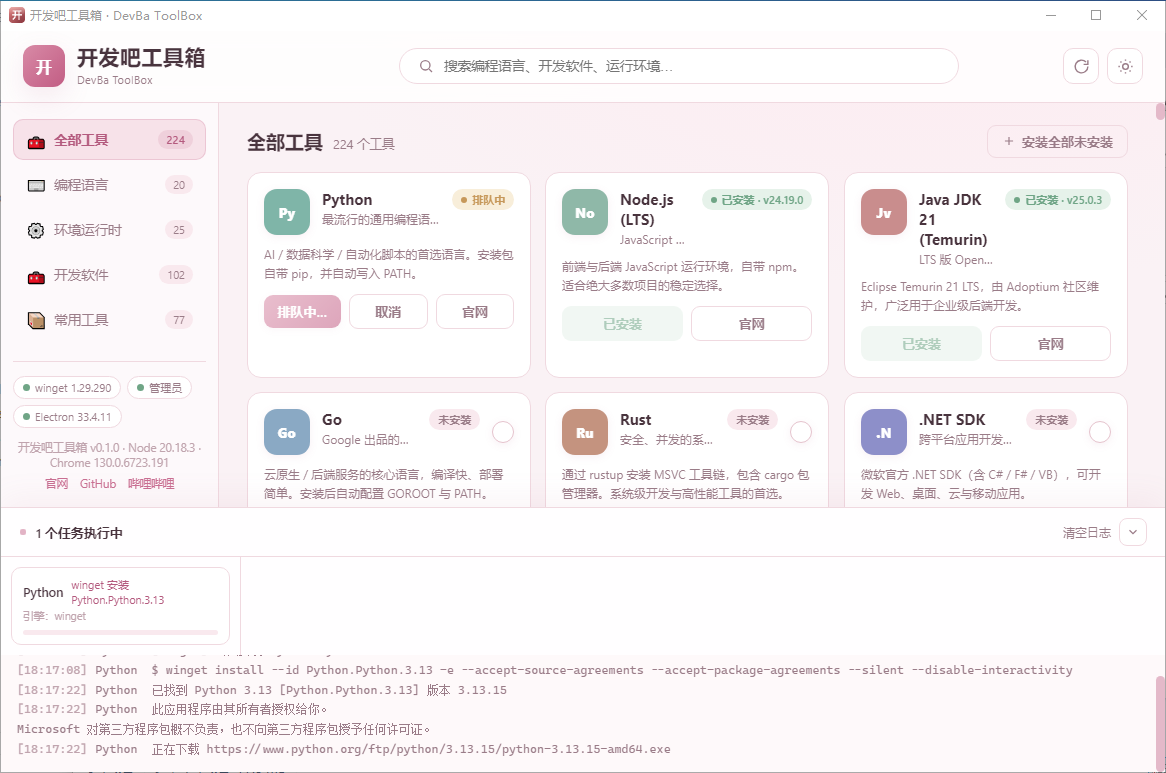Open the Node.js 官网 button
Screen dimensions: 1166x773
tap(751, 323)
